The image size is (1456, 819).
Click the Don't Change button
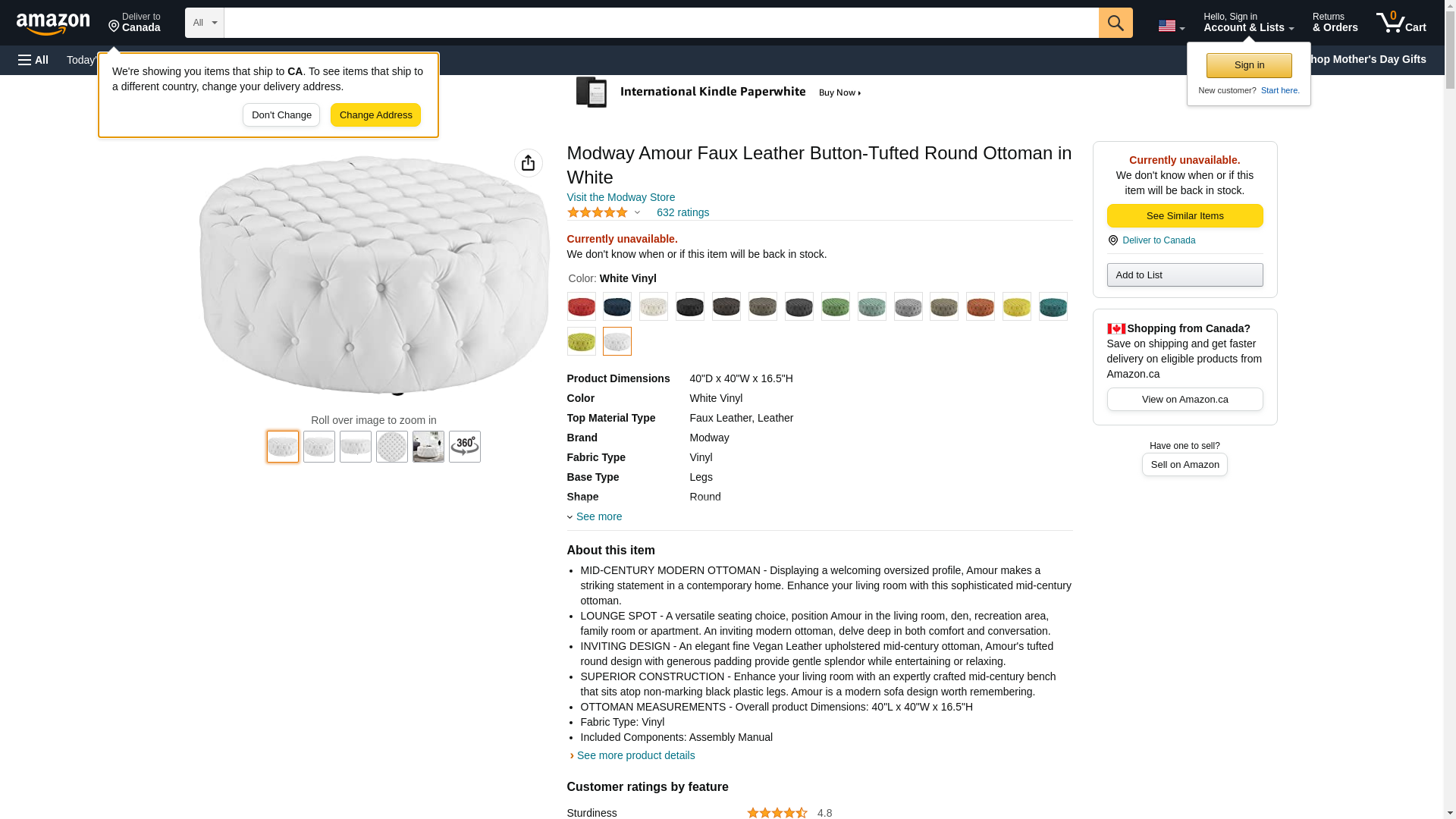click(x=281, y=115)
